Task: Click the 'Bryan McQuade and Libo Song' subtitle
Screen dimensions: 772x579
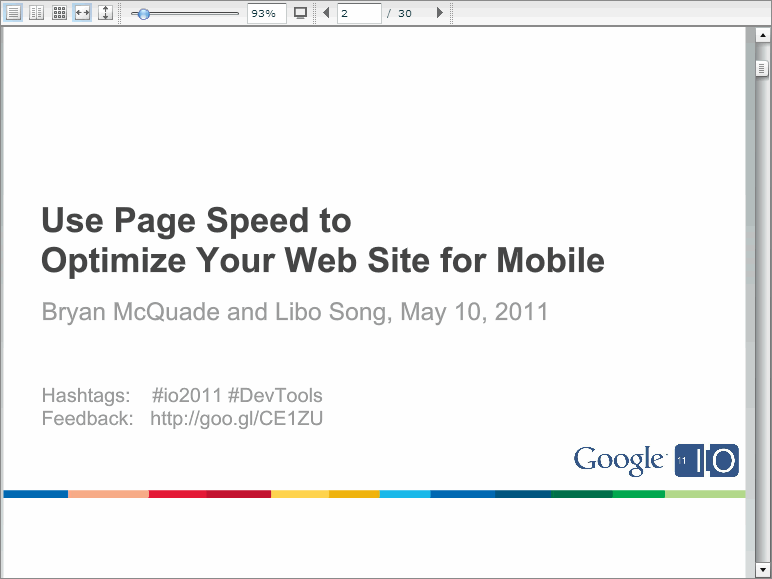Action: (x=216, y=312)
